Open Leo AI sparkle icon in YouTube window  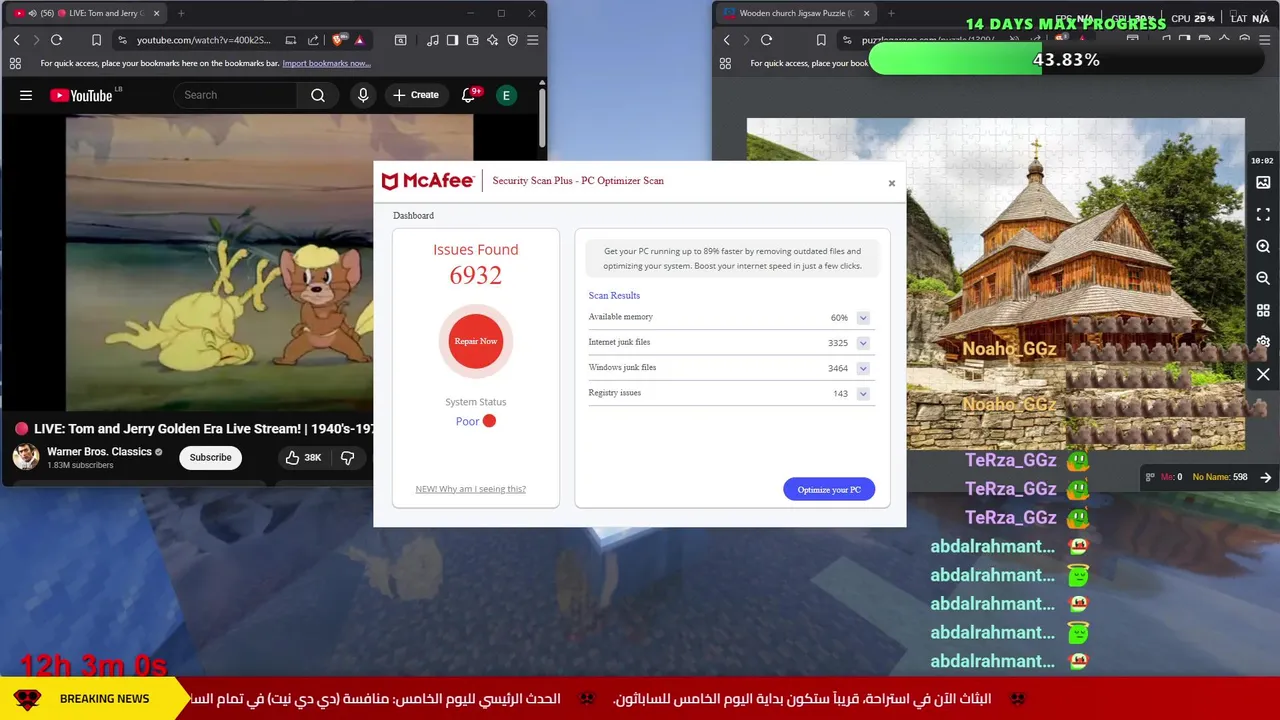(x=492, y=40)
